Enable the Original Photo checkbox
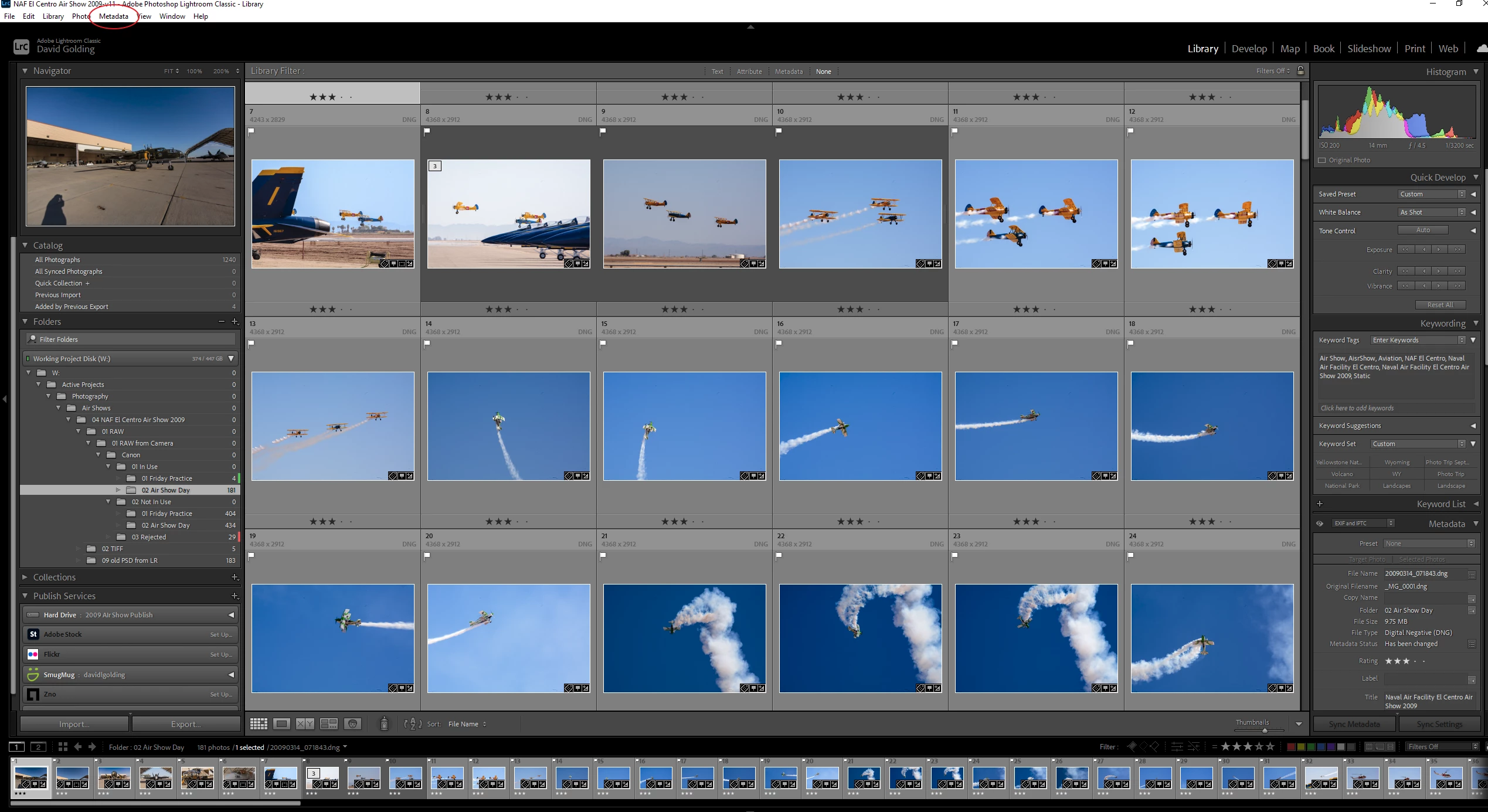This screenshot has height=812, width=1488. click(1321, 160)
